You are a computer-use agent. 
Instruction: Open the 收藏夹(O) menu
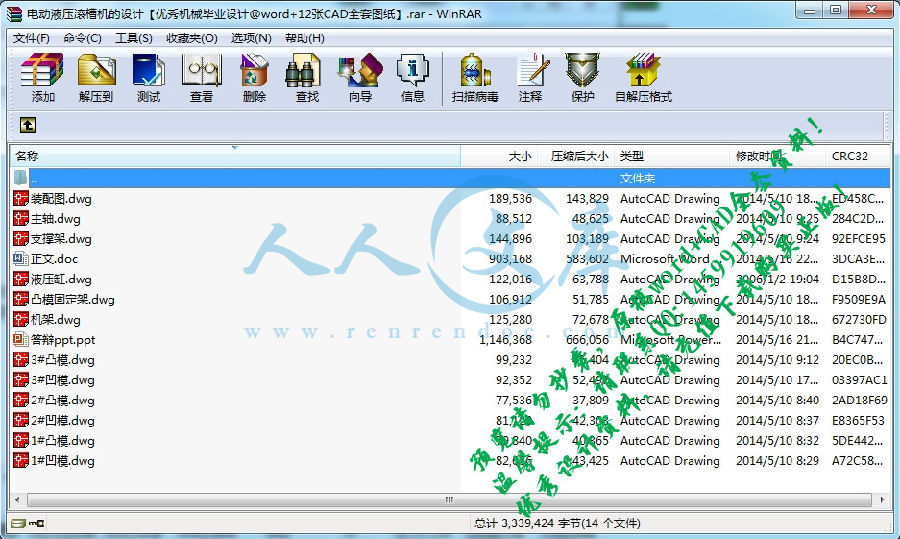tap(192, 38)
